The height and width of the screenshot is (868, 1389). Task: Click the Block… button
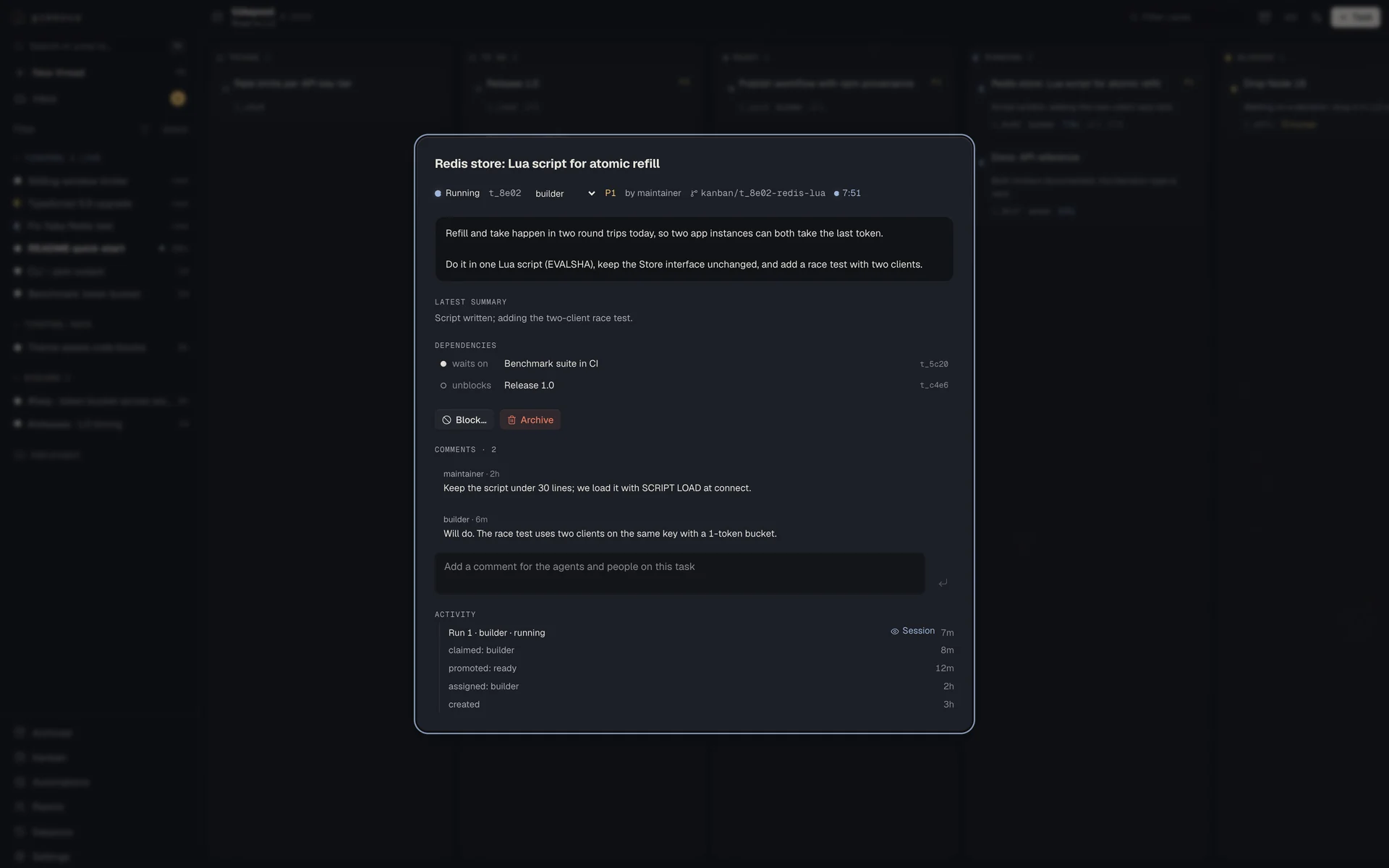point(464,420)
